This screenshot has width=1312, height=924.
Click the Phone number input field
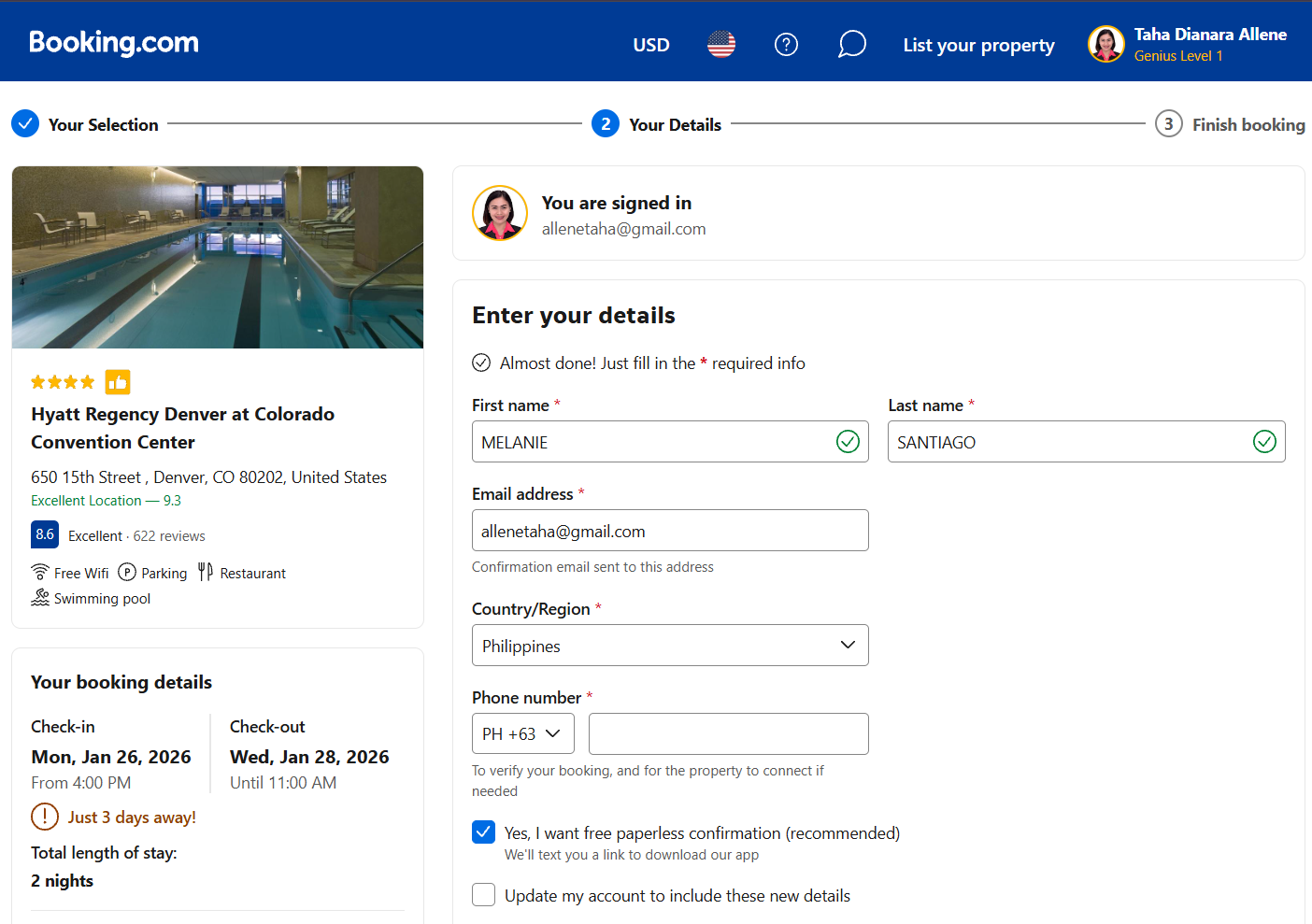(729, 733)
